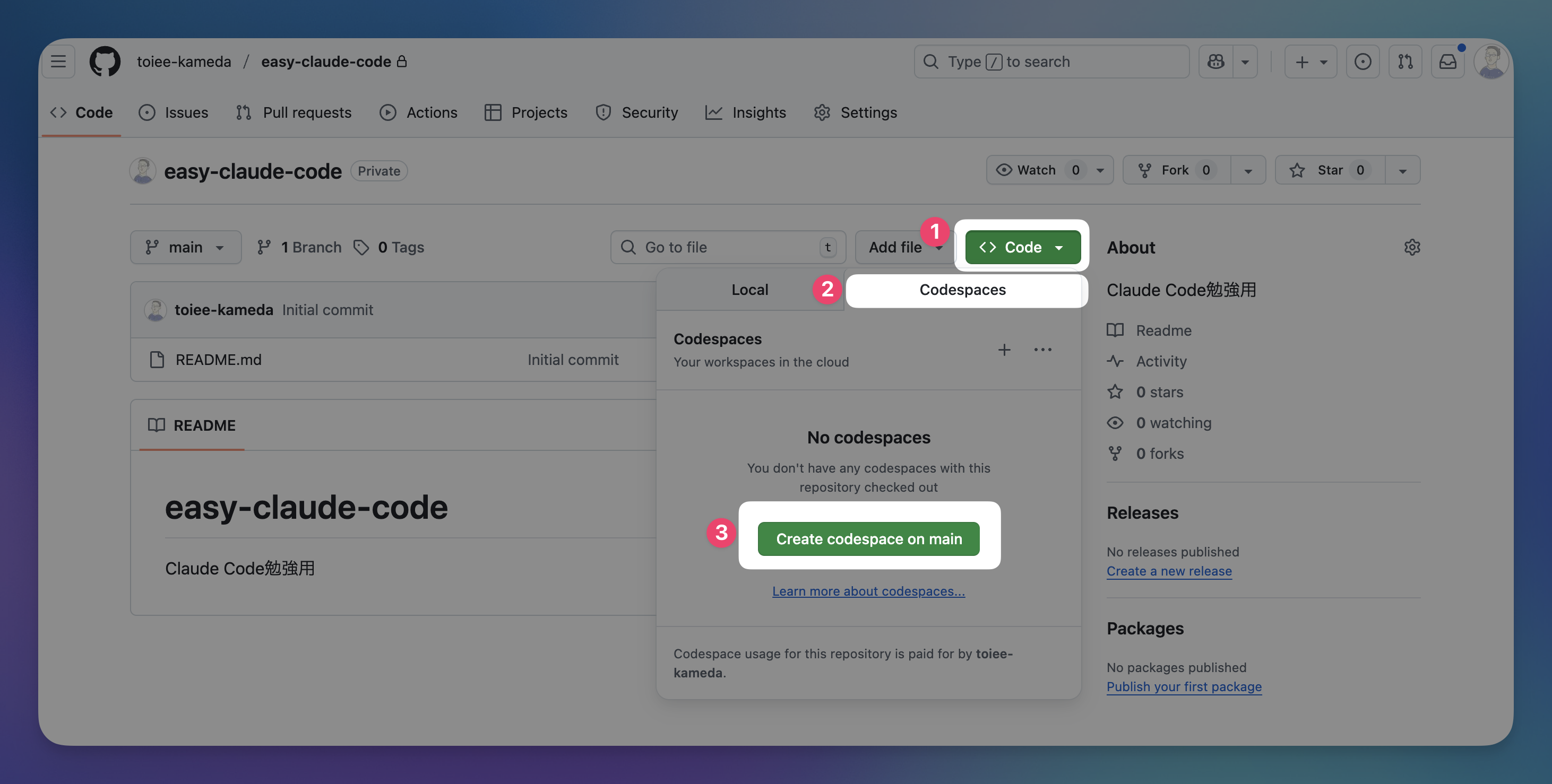Create a codespace with plus icon
The height and width of the screenshot is (784, 1552).
[1004, 349]
